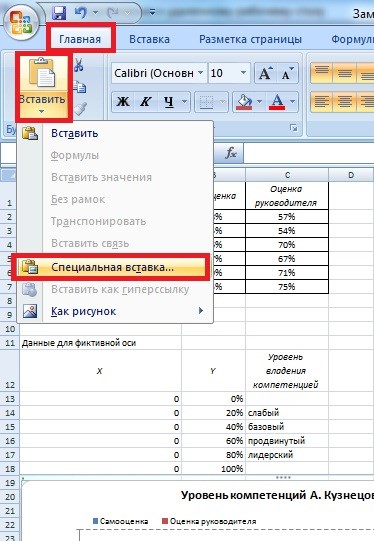This screenshot has height=541, width=374.
Task: Apply fill color bucket
Action: [244, 102]
